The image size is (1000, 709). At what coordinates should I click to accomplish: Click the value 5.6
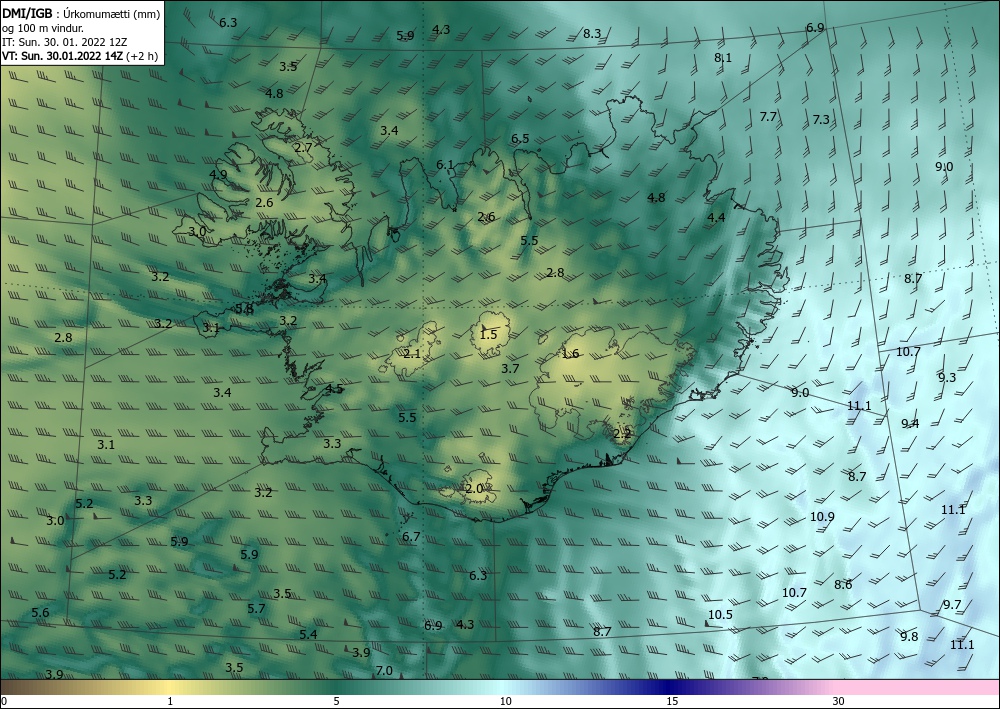point(40,613)
